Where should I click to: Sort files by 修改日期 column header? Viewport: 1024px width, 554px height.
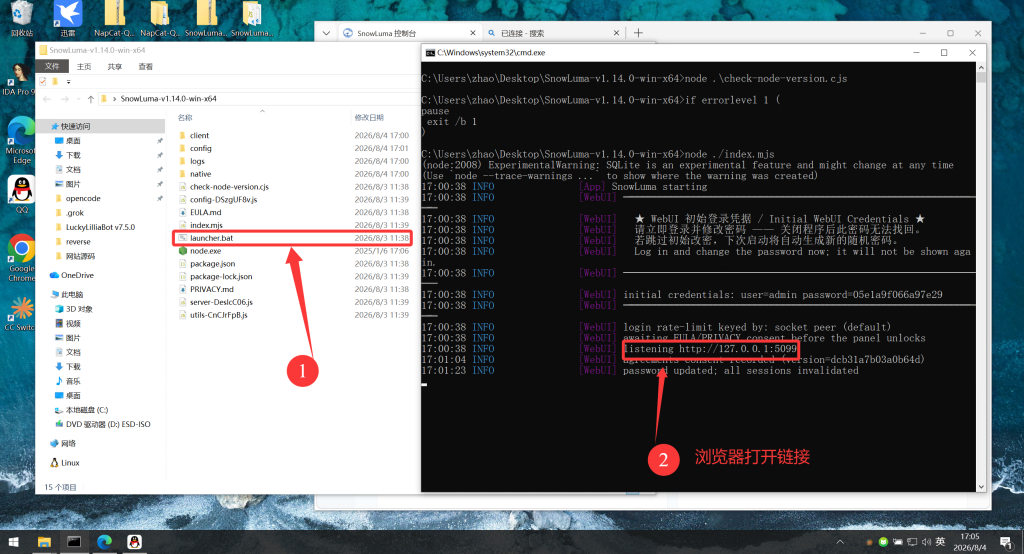(x=369, y=118)
